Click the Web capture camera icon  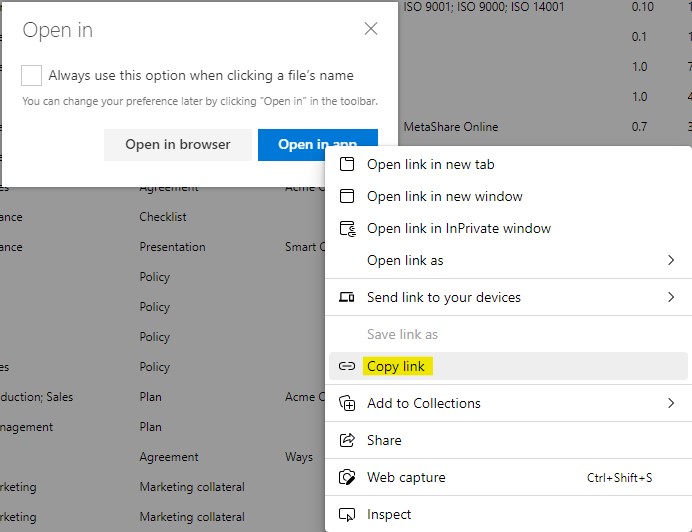click(348, 477)
